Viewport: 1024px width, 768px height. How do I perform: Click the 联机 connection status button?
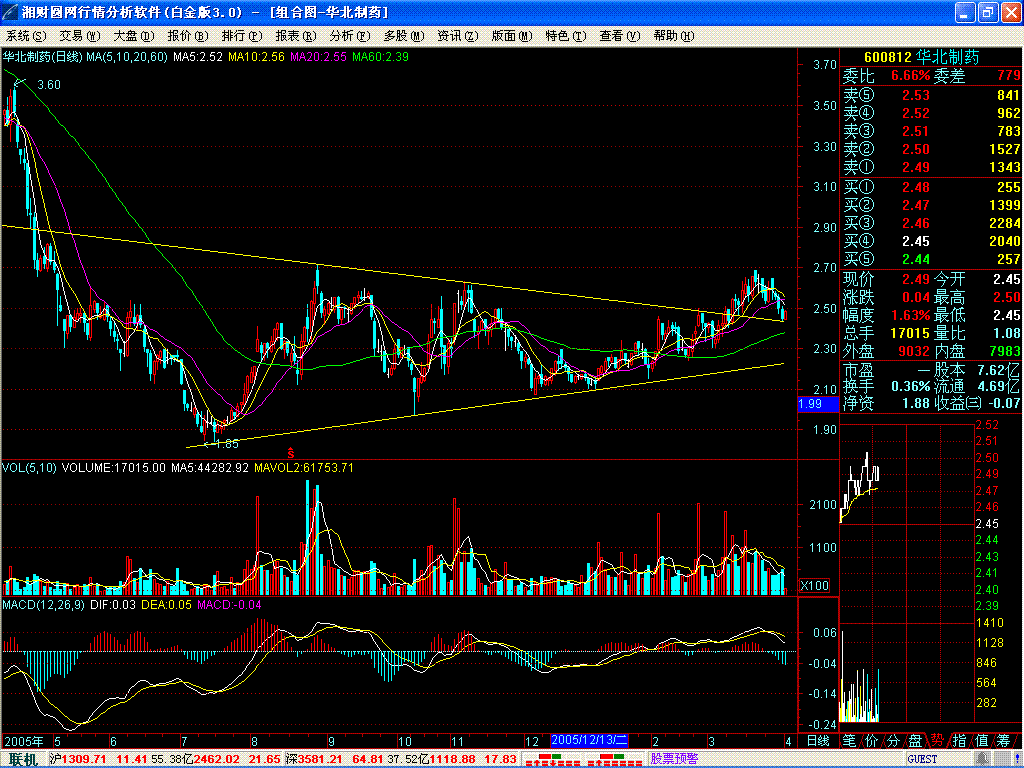(23, 759)
